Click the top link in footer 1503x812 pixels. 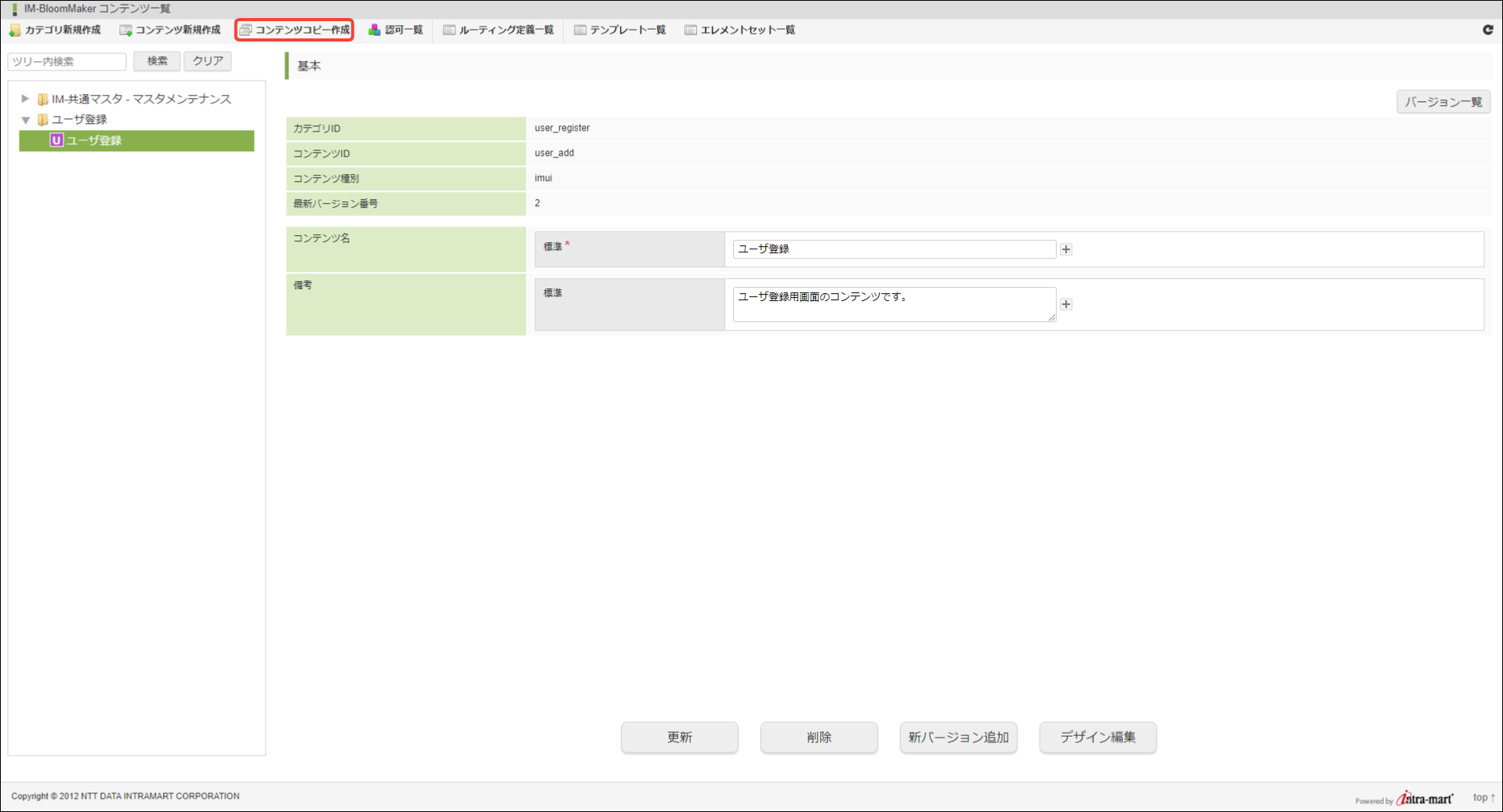coord(1483,797)
